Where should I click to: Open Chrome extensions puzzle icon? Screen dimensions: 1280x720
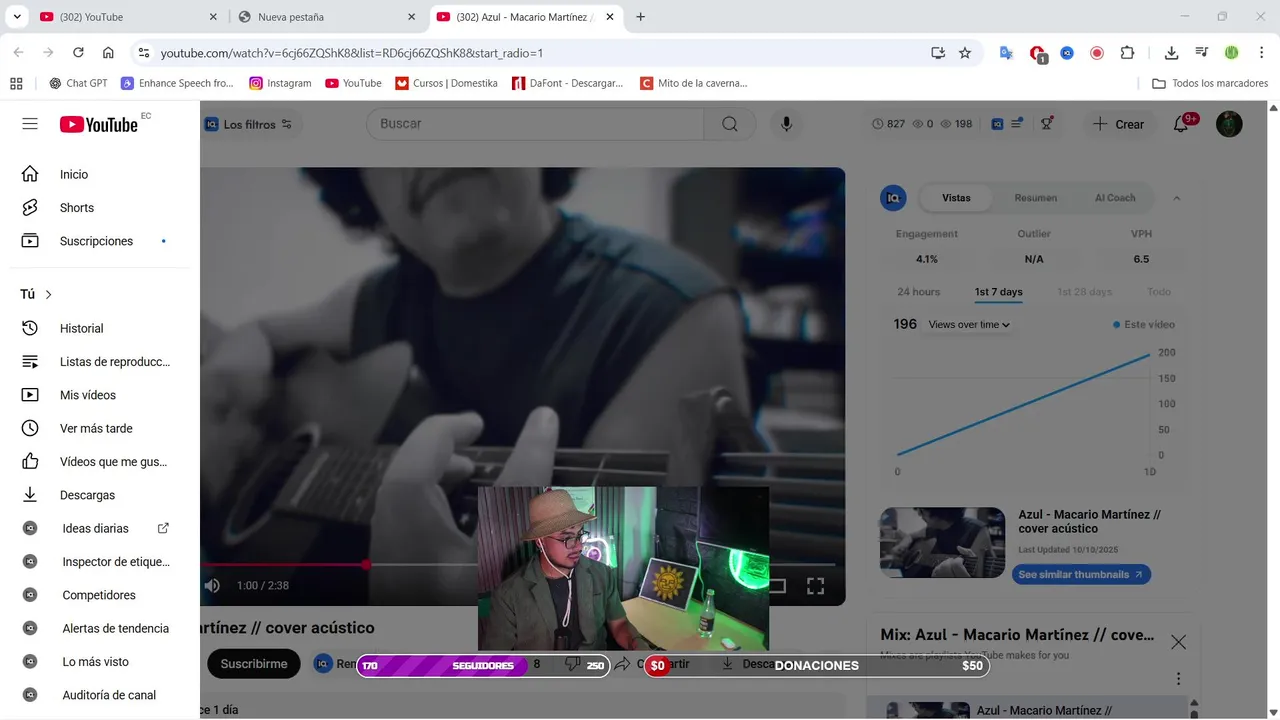point(1127,53)
